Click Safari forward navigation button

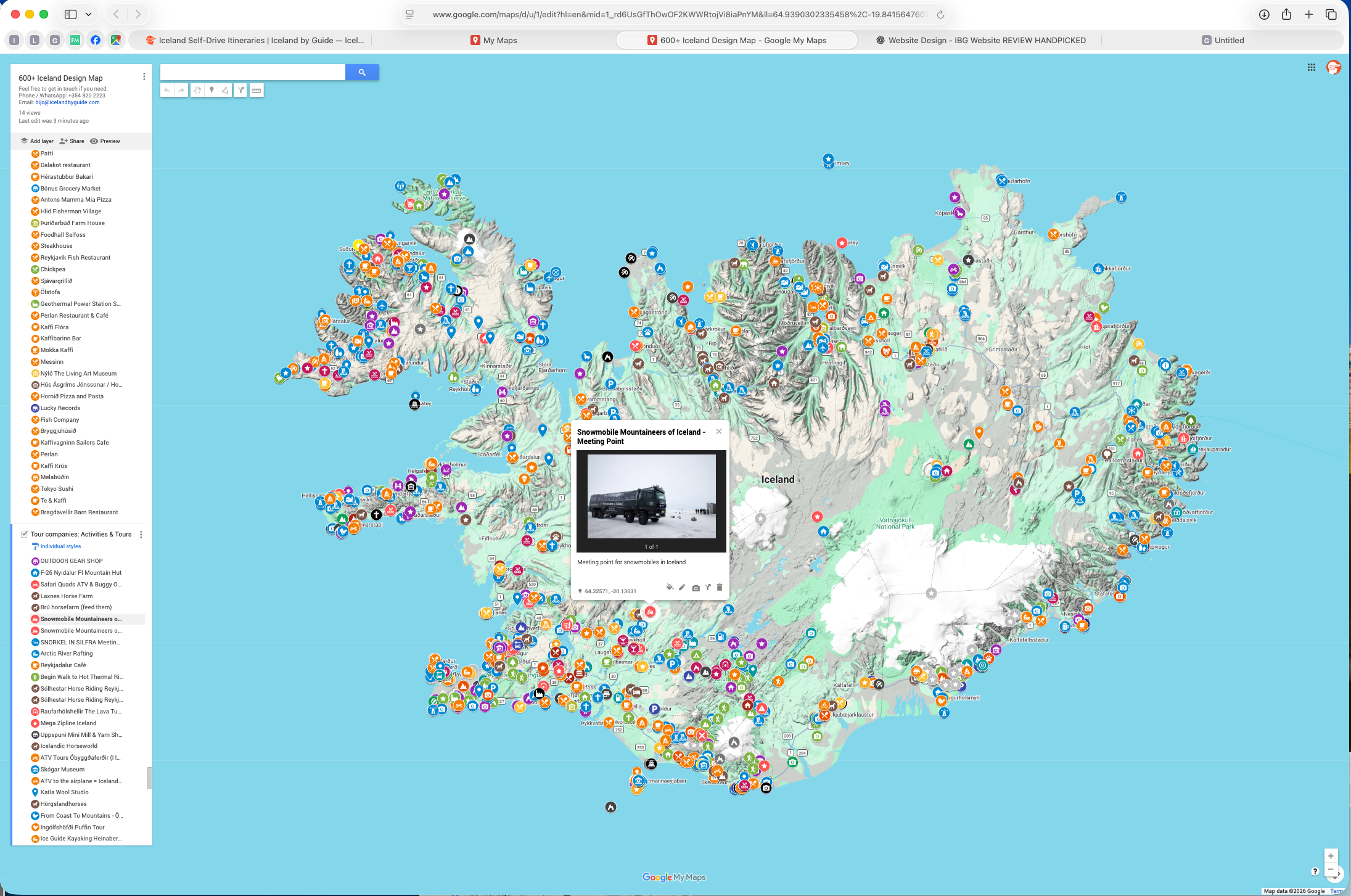pyautogui.click(x=138, y=14)
